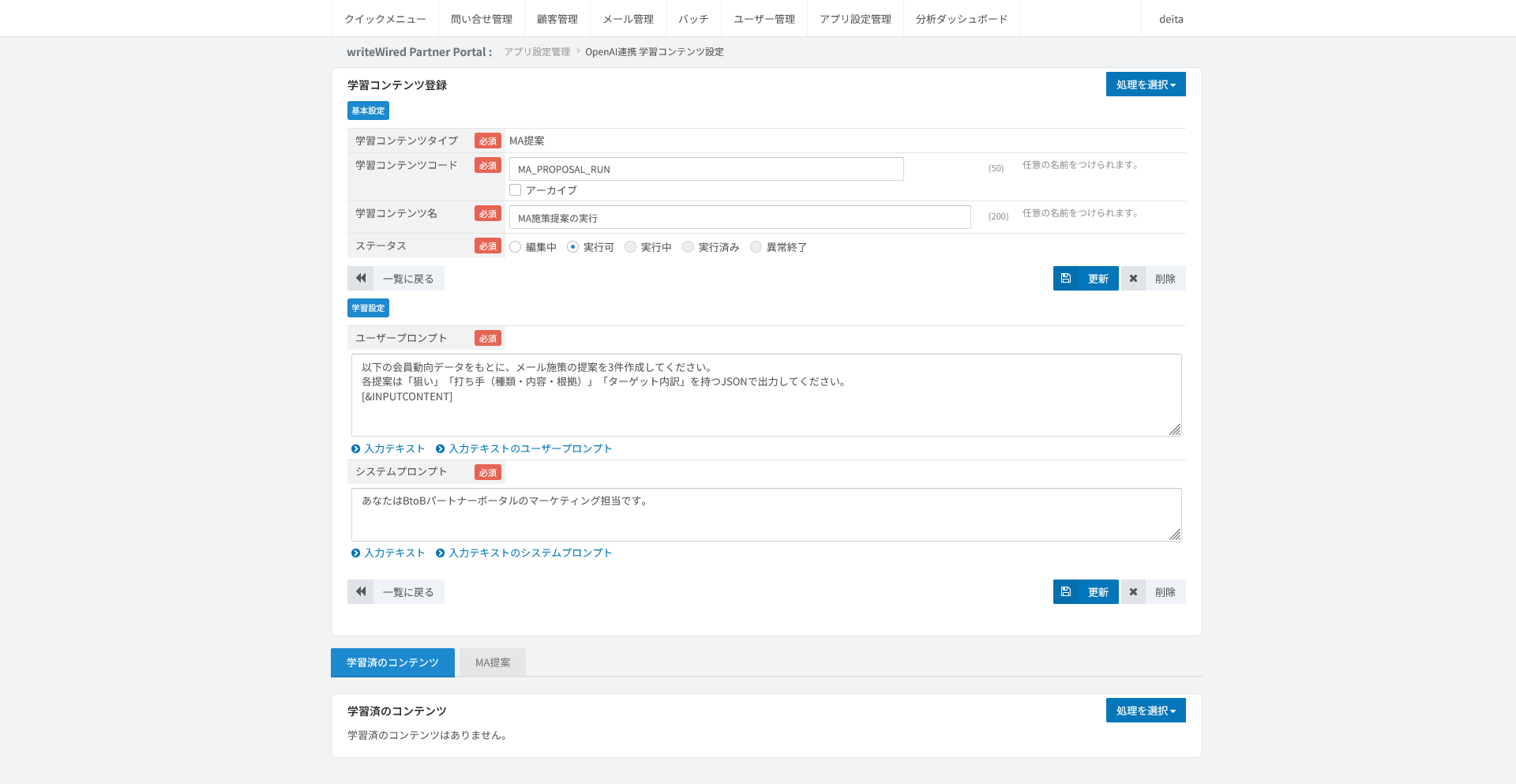The image size is (1516, 784).
Task: Click arrow icon of 入力テキストのシステムプロンプト
Action: (440, 553)
